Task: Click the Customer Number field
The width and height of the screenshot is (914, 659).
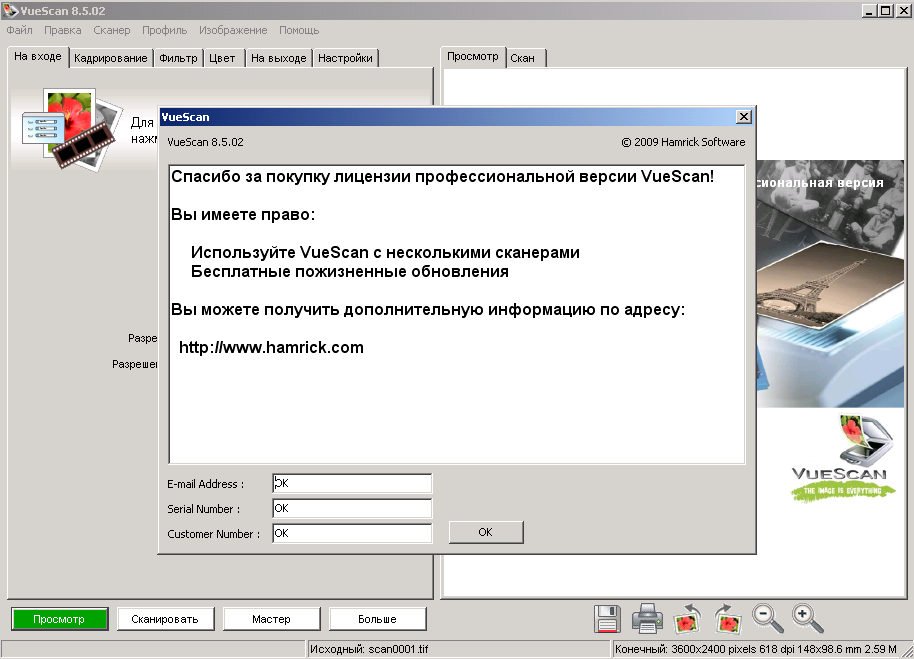Action: pos(352,533)
